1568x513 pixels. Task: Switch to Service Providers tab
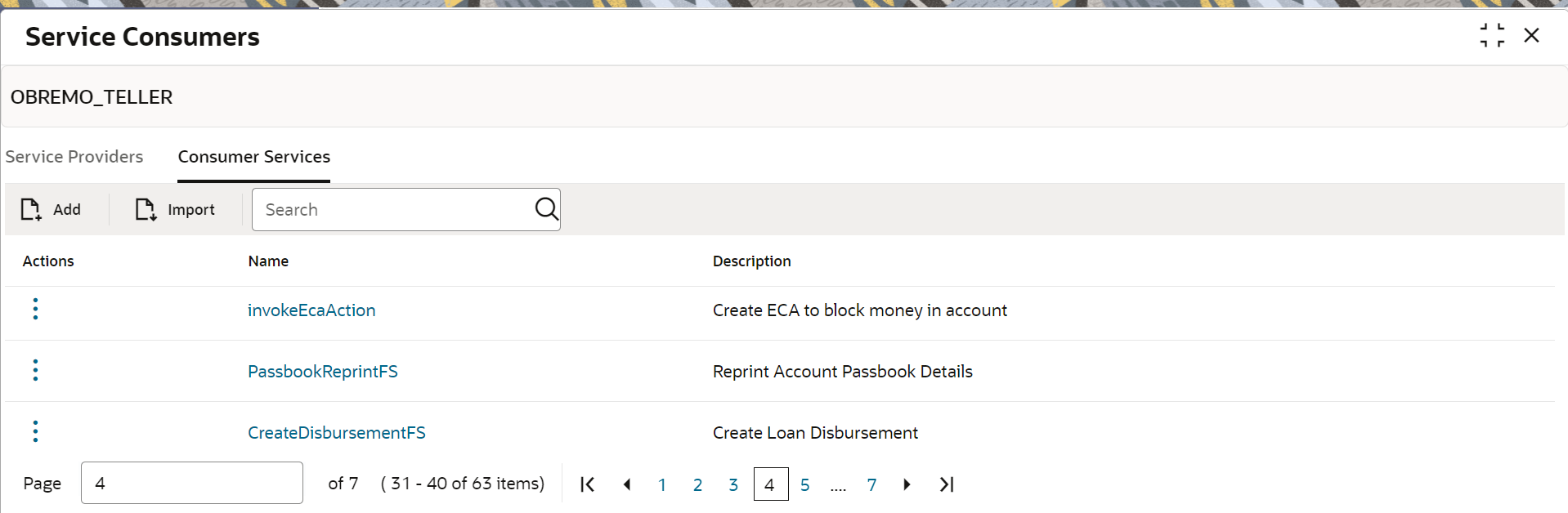(74, 157)
